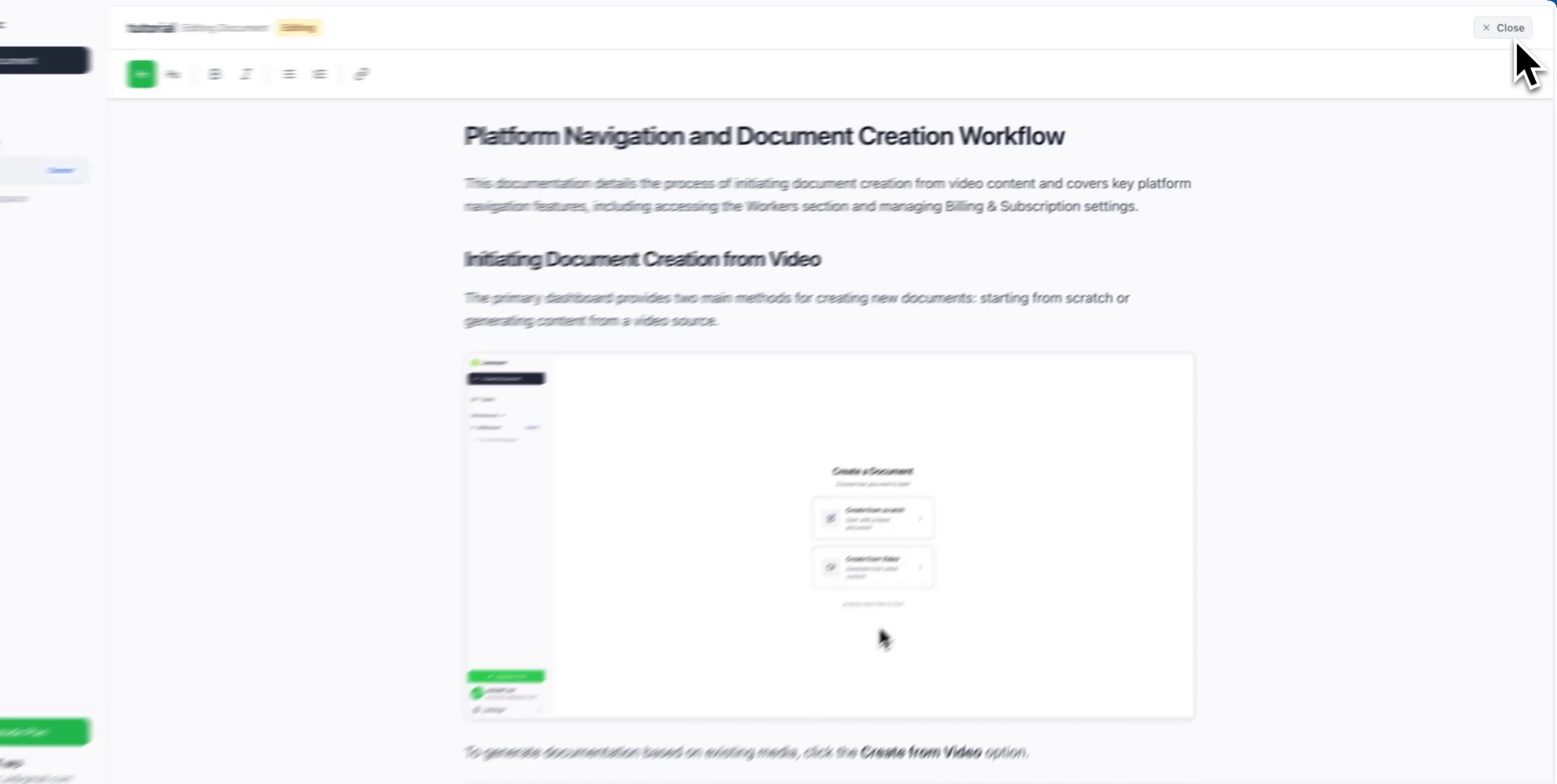Screen dimensions: 1557x784
Task: Insert a numbered list
Action: [320, 74]
